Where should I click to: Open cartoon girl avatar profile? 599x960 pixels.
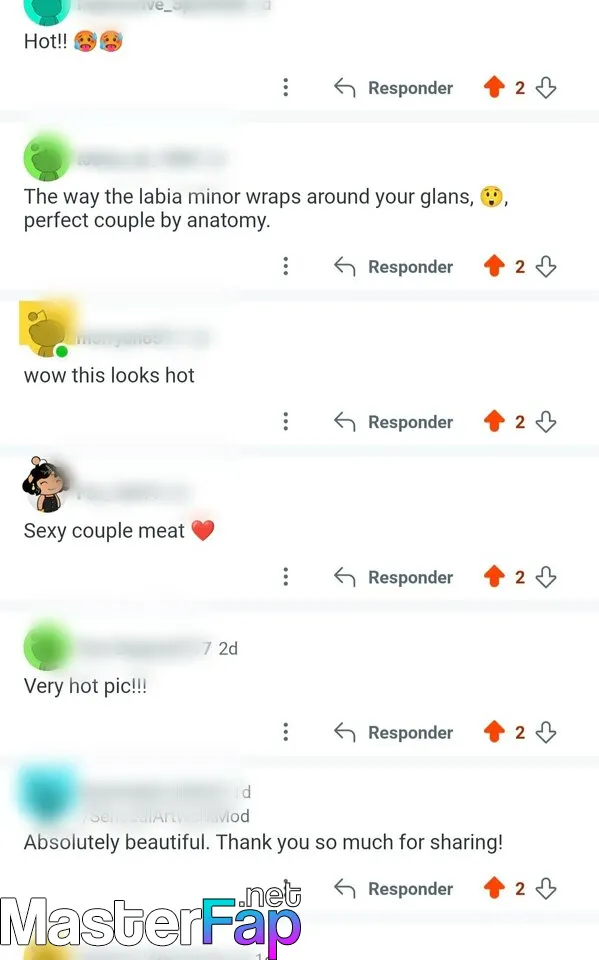pos(44,484)
